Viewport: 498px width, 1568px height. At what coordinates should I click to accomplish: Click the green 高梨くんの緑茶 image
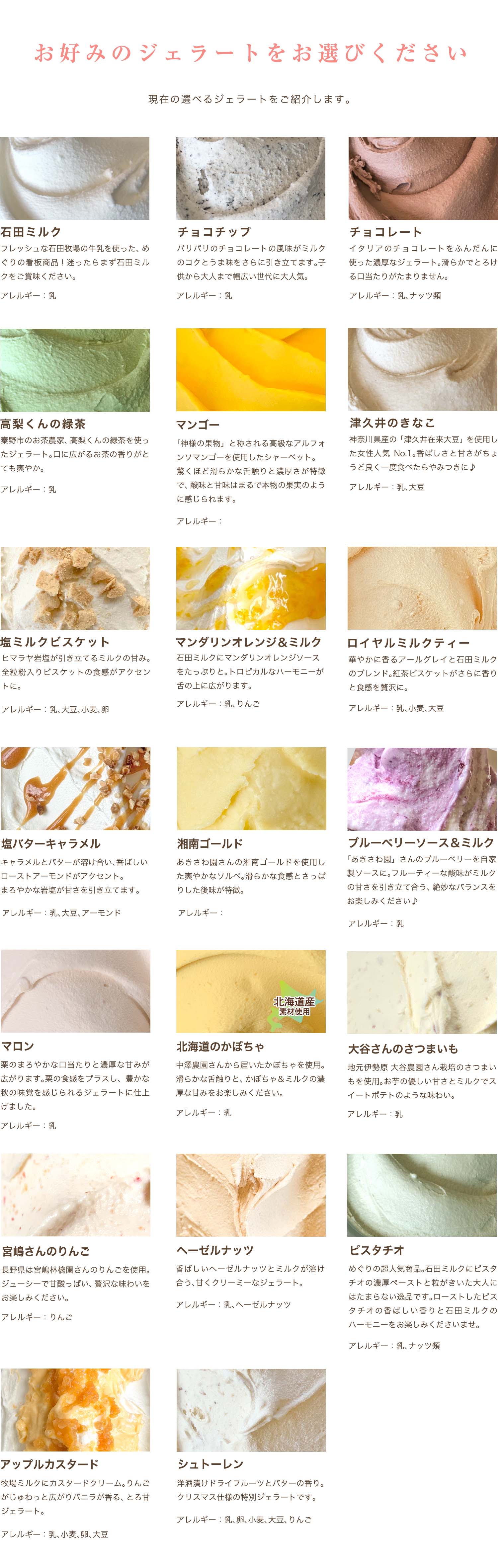pos(74,370)
